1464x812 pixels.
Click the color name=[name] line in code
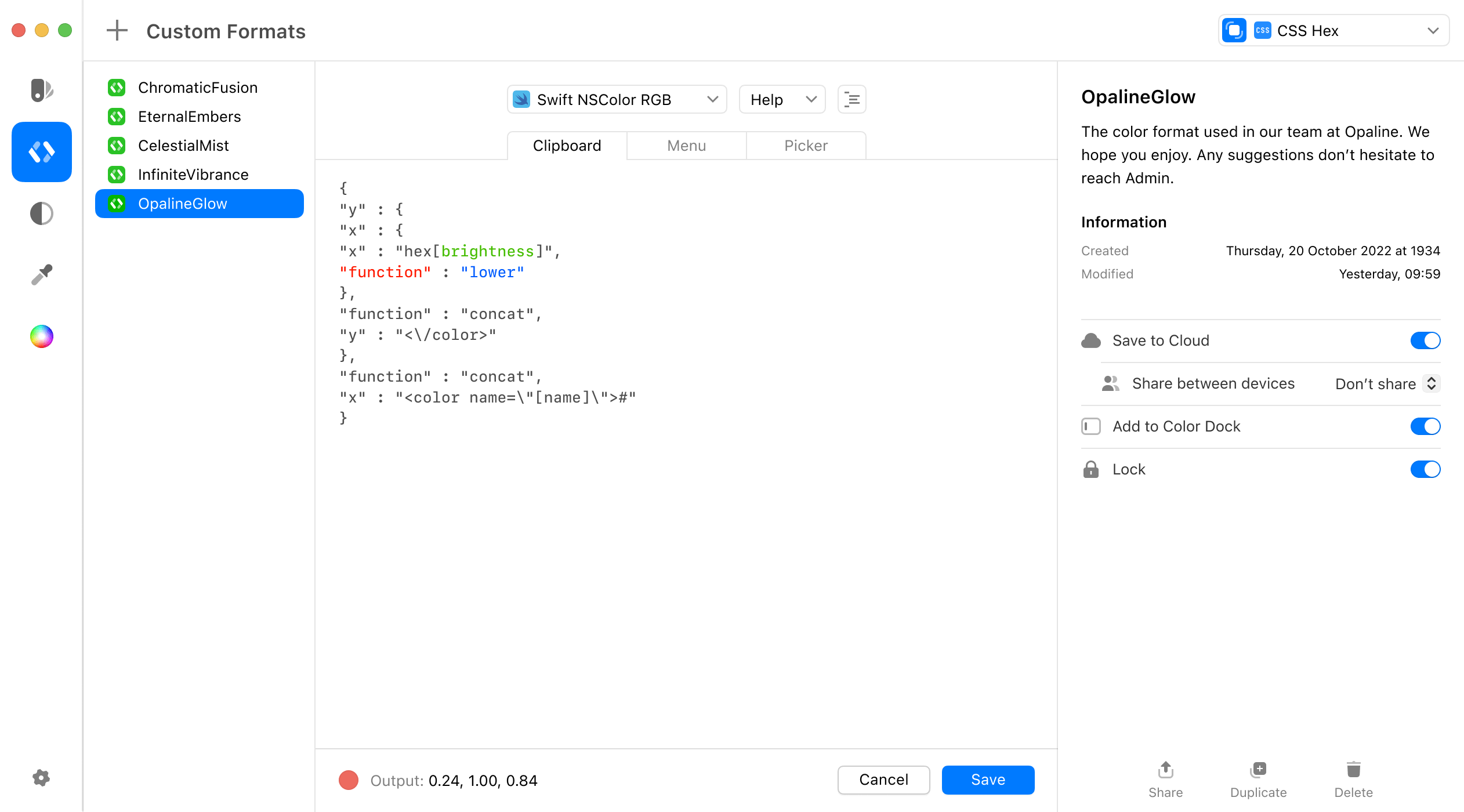[x=488, y=397]
